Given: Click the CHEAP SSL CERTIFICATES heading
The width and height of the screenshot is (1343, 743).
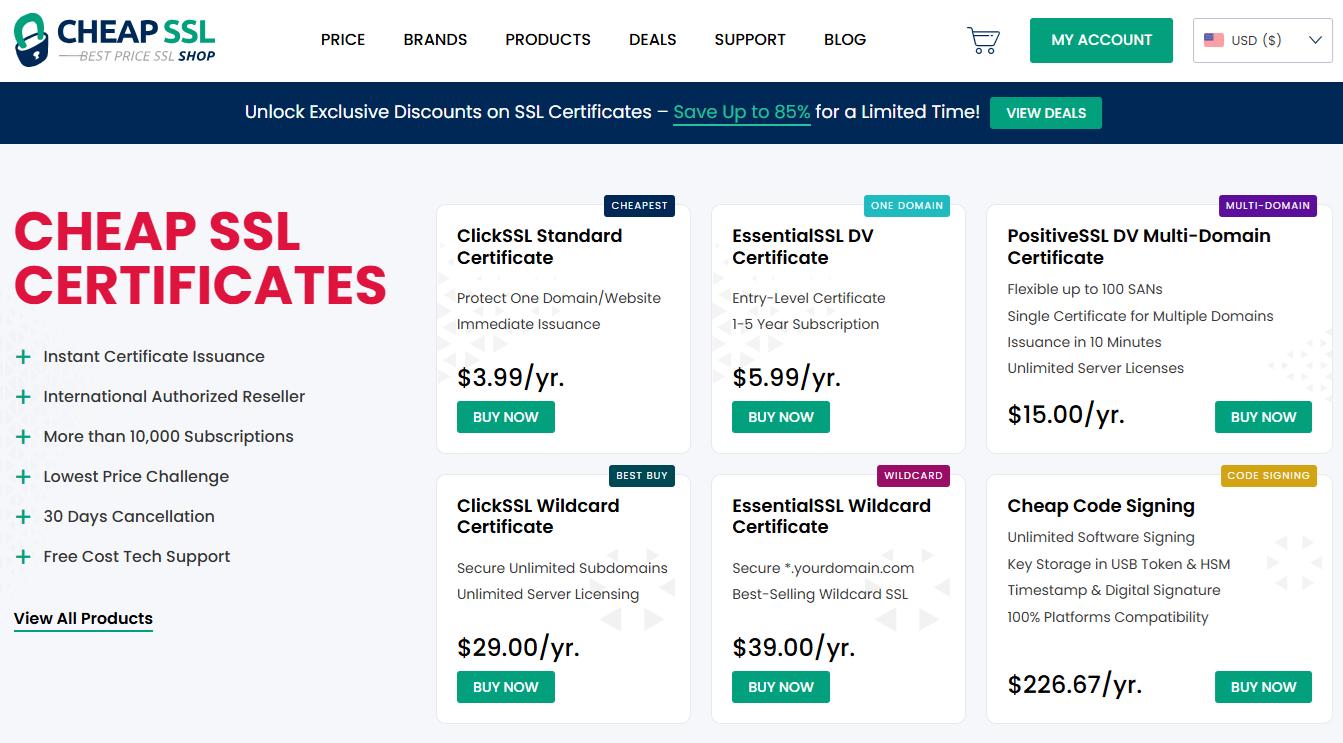Looking at the screenshot, I should 200,259.
